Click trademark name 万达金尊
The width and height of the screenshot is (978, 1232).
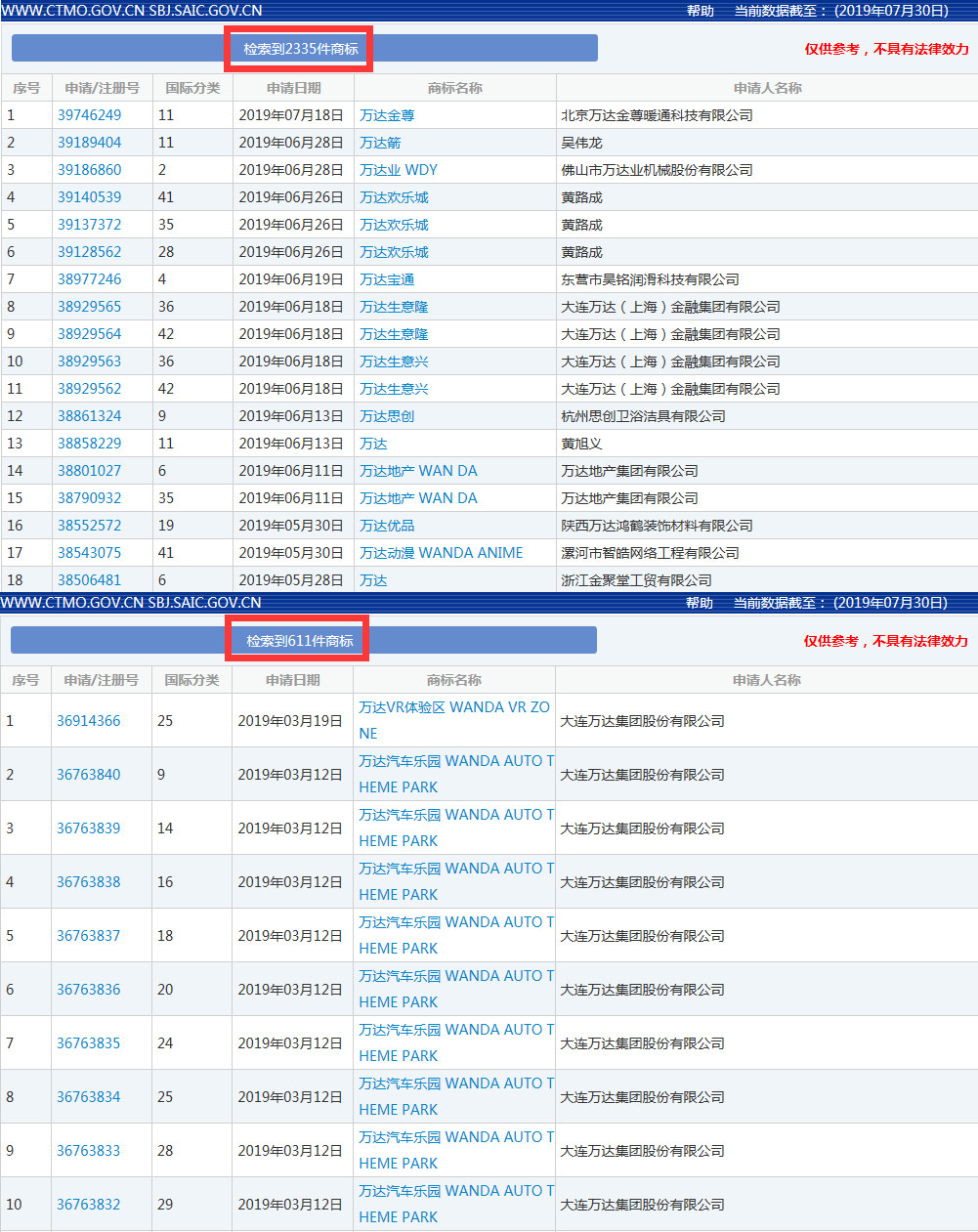pos(387,115)
